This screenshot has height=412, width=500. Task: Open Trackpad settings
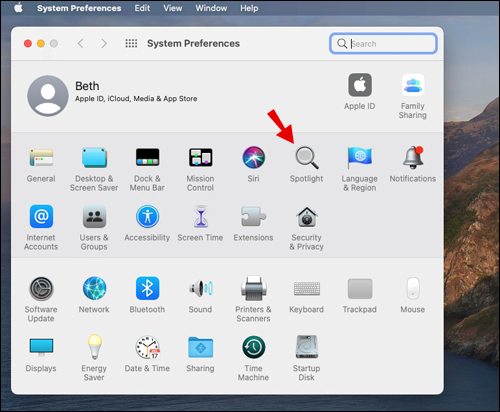point(360,289)
